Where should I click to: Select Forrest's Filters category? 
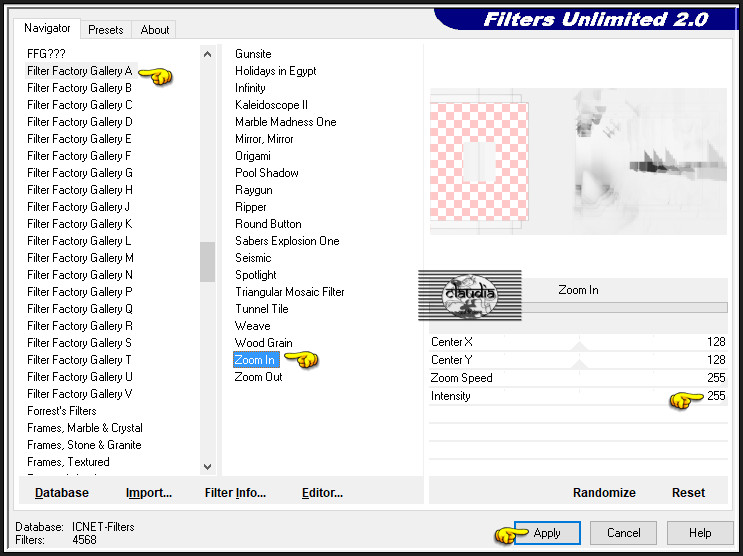[x=62, y=411]
